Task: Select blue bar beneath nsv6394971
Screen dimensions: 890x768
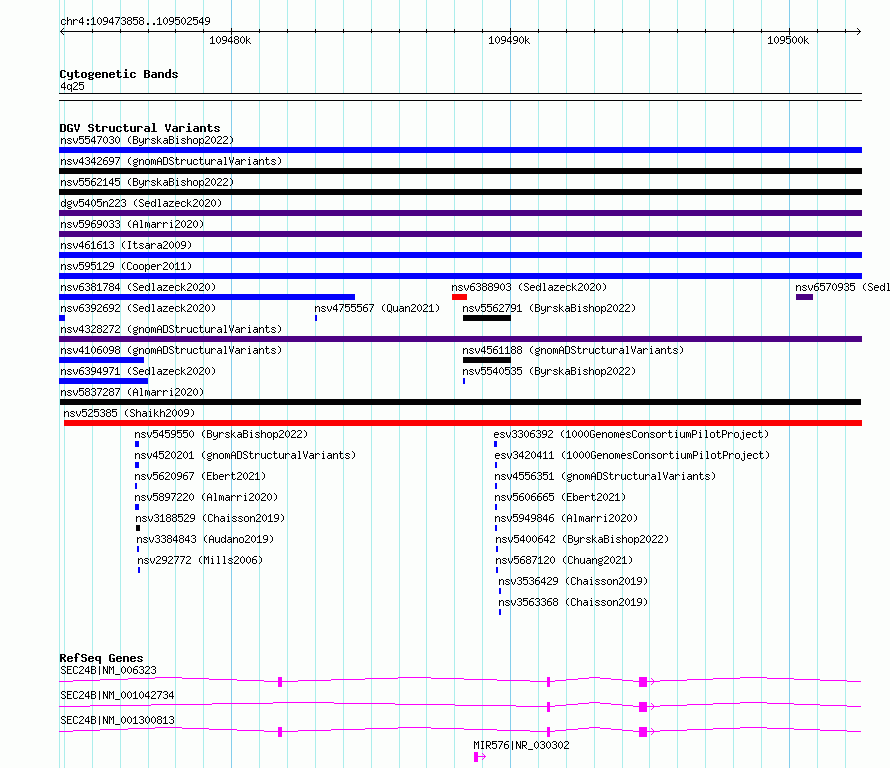Action: [x=103, y=381]
